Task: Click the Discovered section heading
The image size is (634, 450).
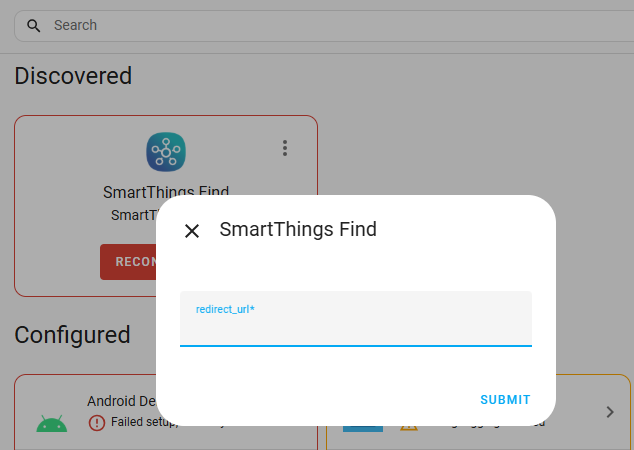Action: (x=73, y=76)
